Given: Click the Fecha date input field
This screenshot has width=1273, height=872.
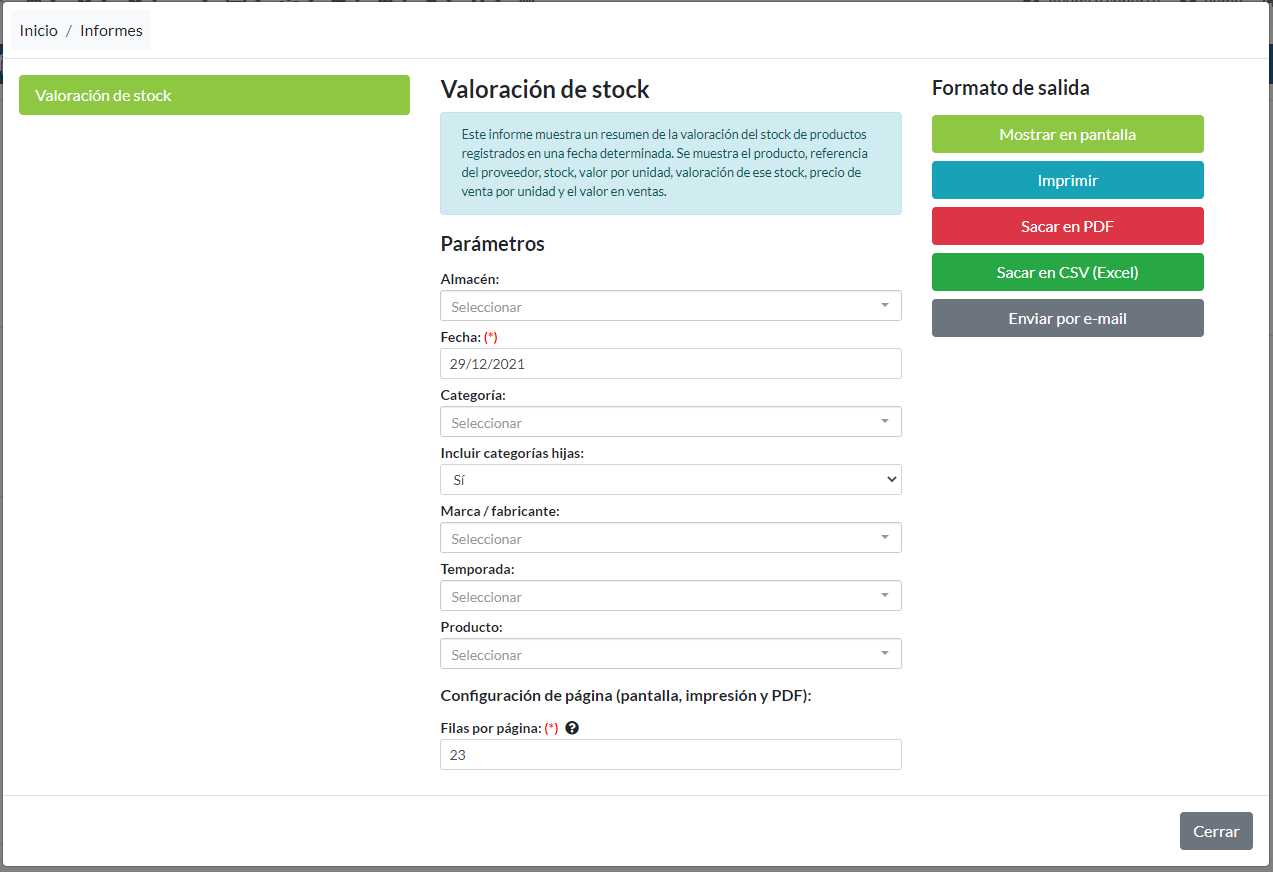Looking at the screenshot, I should tap(670, 363).
